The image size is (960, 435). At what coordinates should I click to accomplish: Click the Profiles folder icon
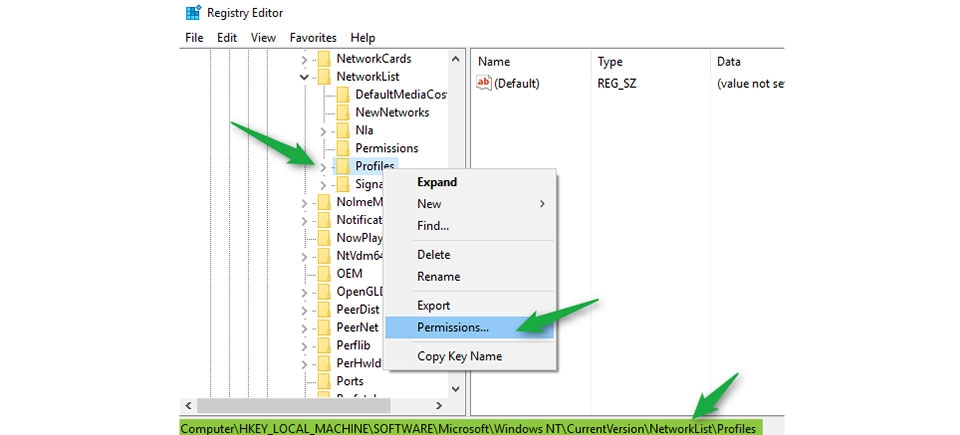343,165
